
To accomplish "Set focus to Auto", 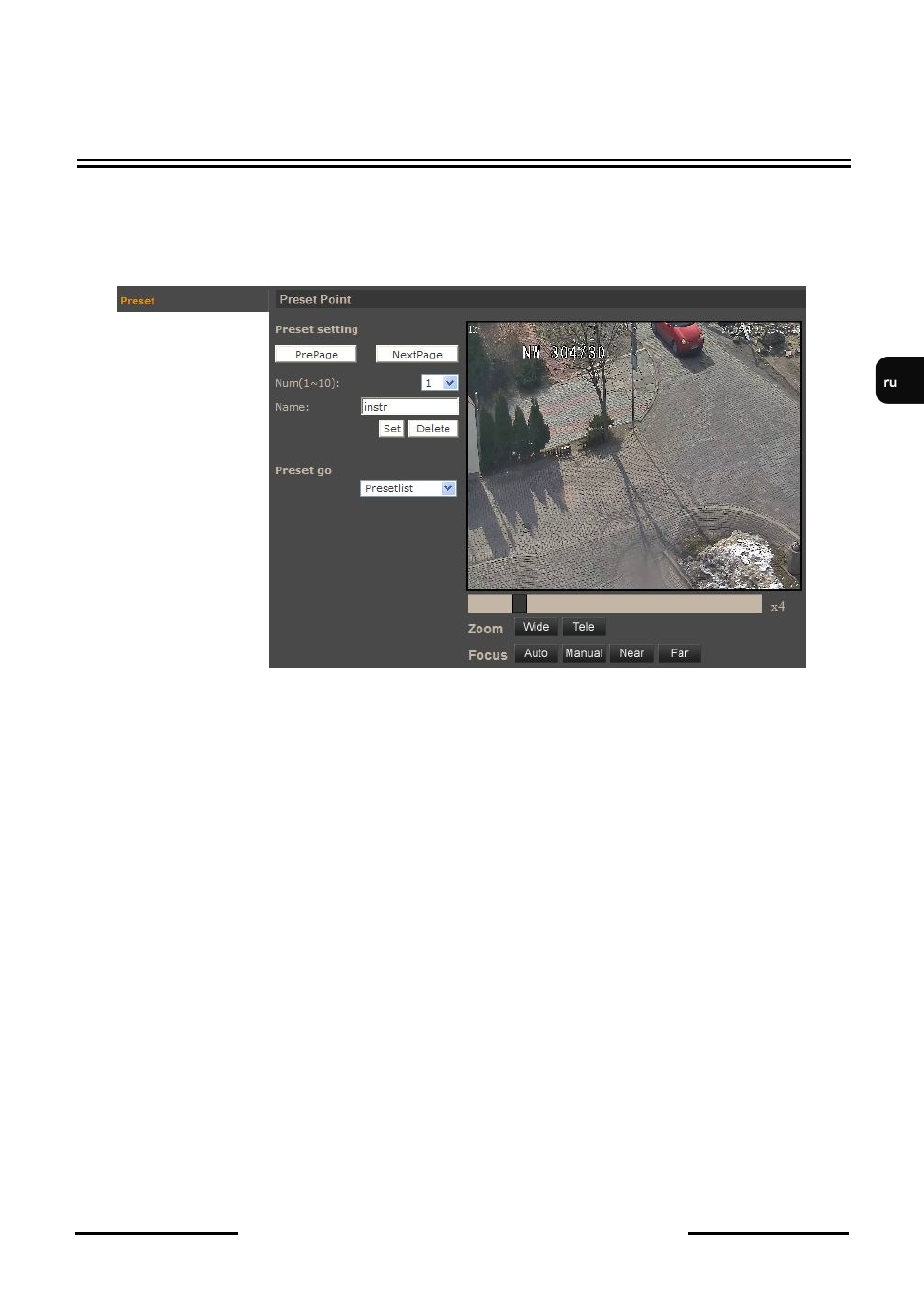I will coord(536,653).
